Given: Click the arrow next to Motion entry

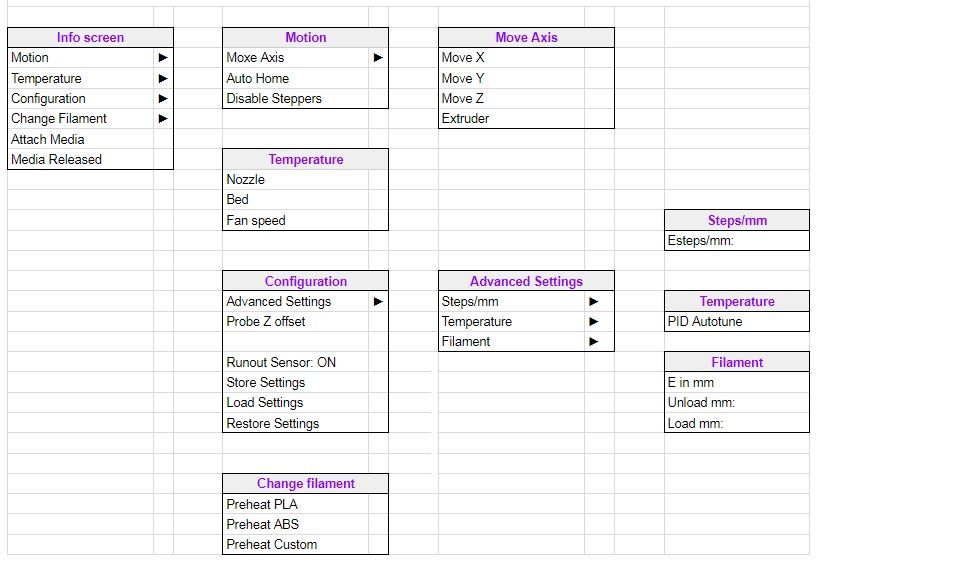Looking at the screenshot, I should [163, 57].
